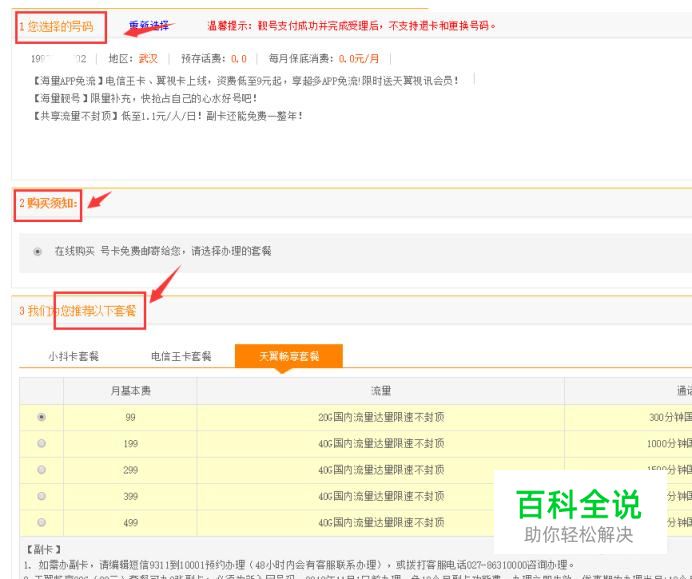Select the 在线购买 radio button

click(38, 252)
